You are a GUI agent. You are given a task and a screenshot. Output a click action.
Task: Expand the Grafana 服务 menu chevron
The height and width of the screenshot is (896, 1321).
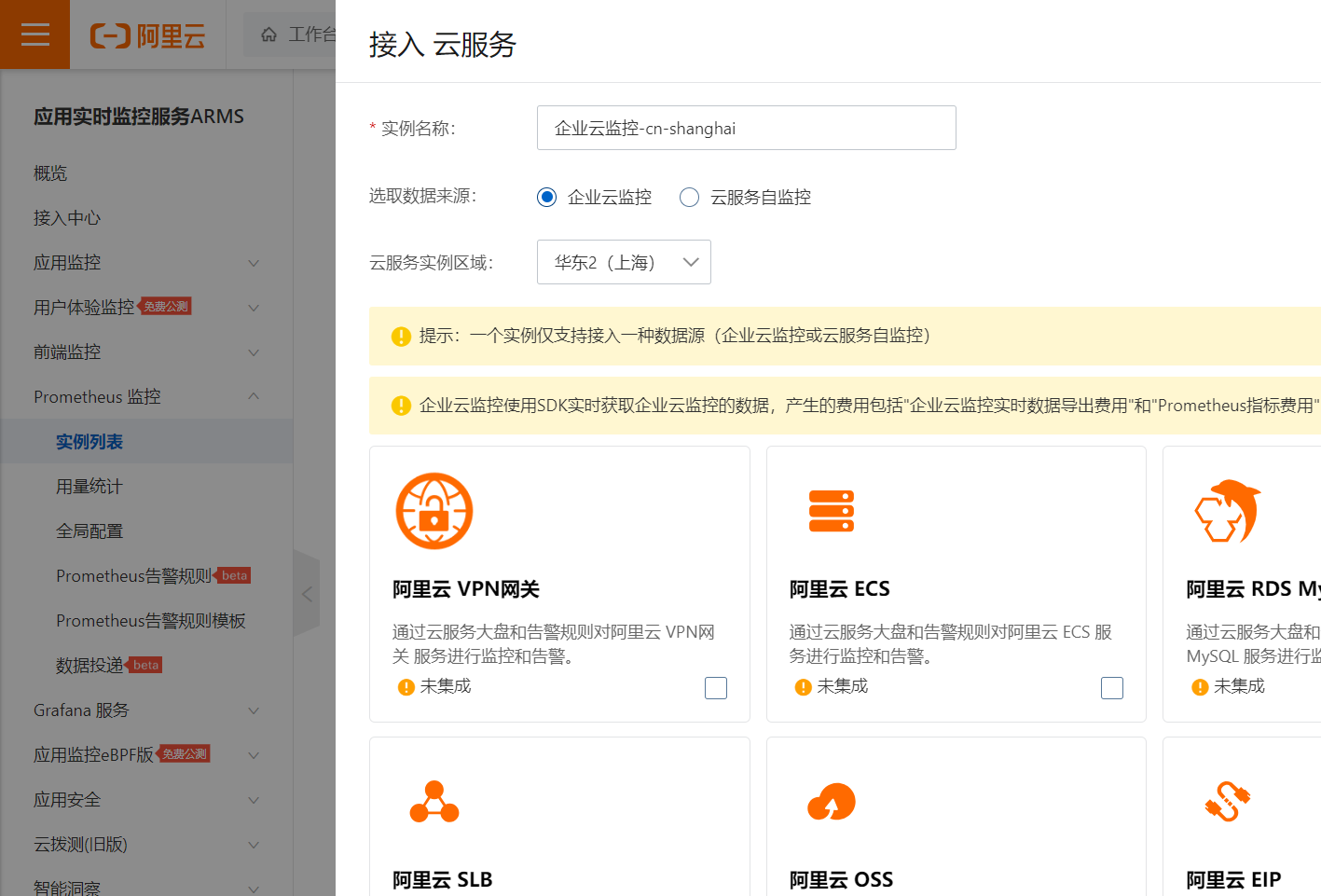click(x=254, y=710)
